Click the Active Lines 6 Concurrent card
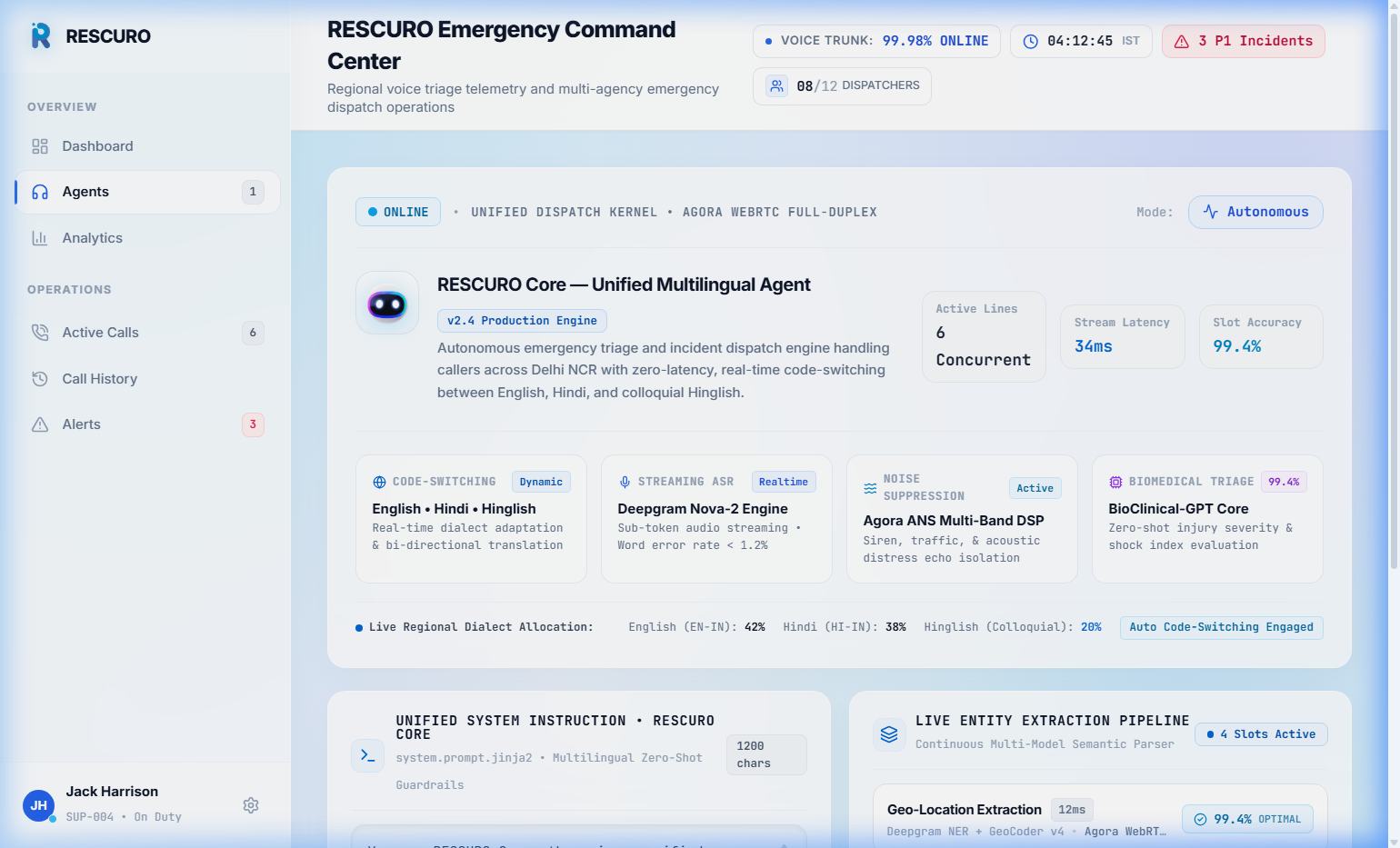 click(x=984, y=336)
